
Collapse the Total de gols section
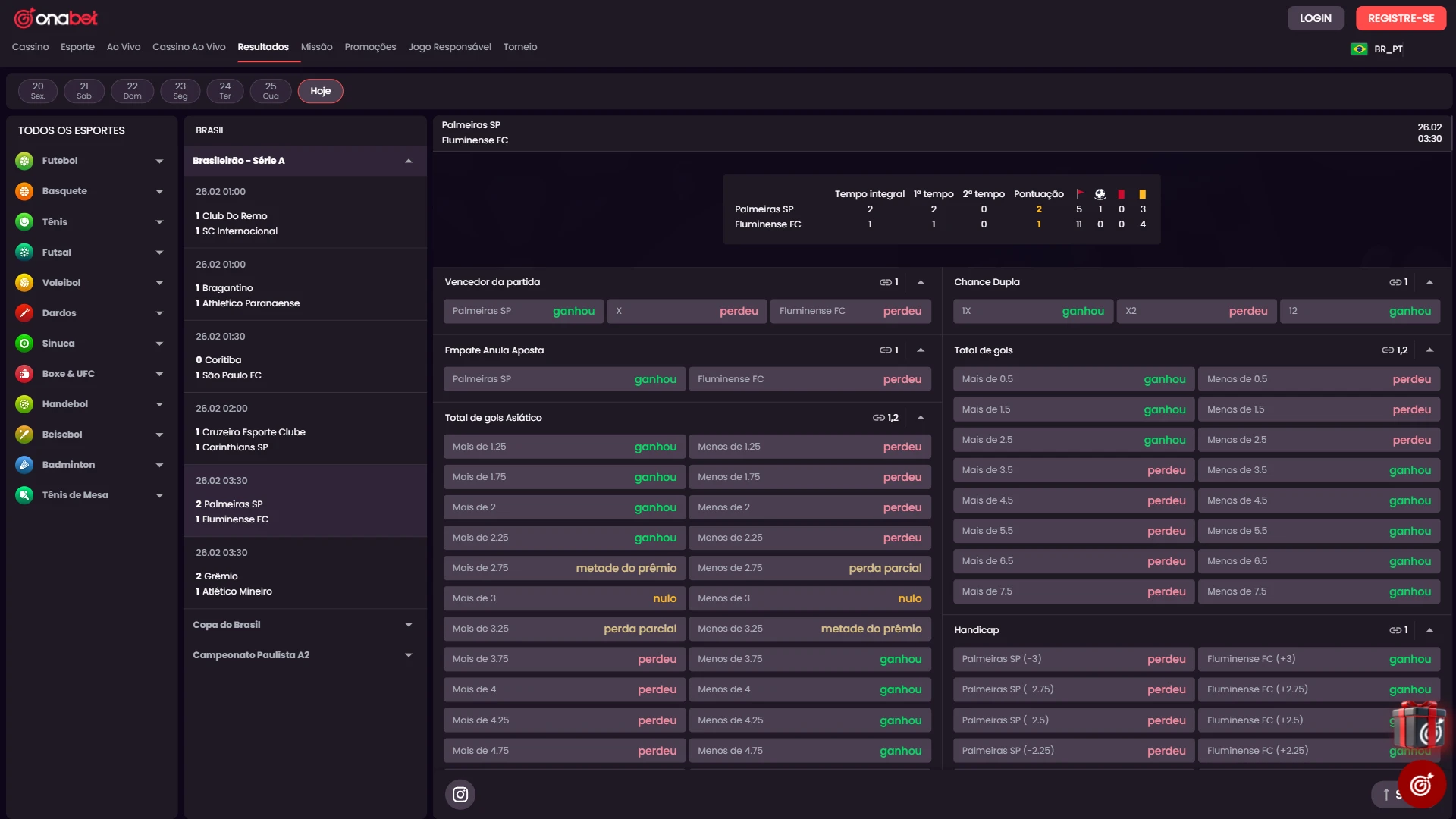[x=1429, y=350]
